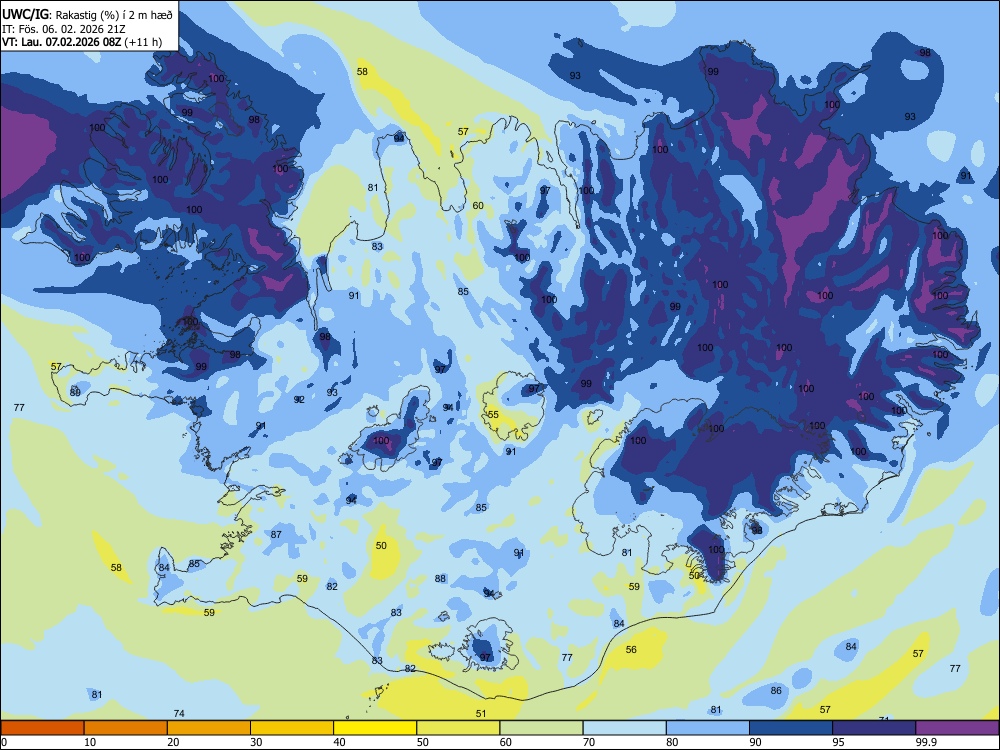This screenshot has width=1000, height=750.
Task: Click the 70–80 pale blue legend swatch
Action: (x=624, y=728)
